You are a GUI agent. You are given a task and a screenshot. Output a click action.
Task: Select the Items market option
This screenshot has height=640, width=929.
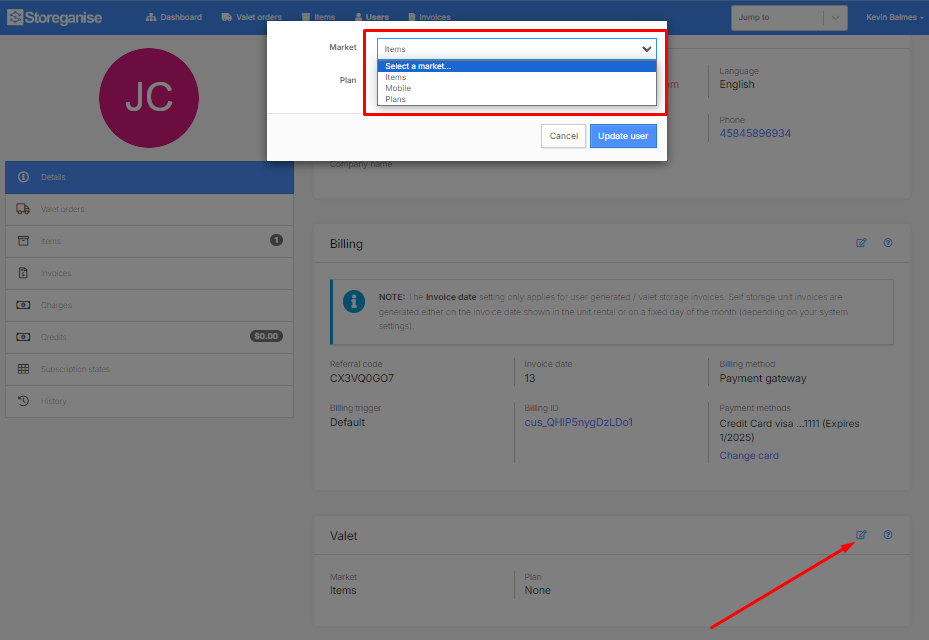click(x=517, y=77)
